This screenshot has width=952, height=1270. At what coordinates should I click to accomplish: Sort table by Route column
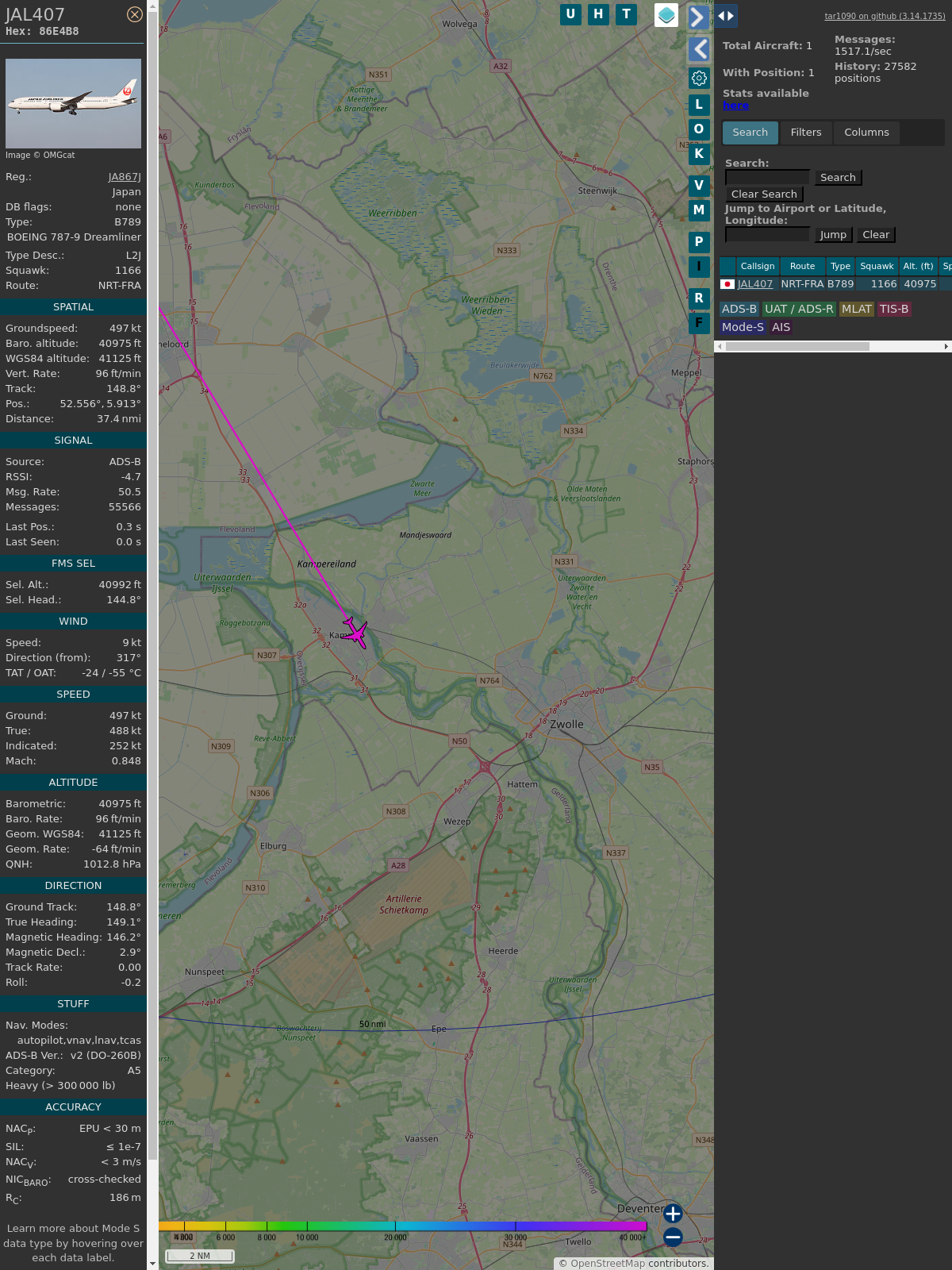pyautogui.click(x=802, y=266)
